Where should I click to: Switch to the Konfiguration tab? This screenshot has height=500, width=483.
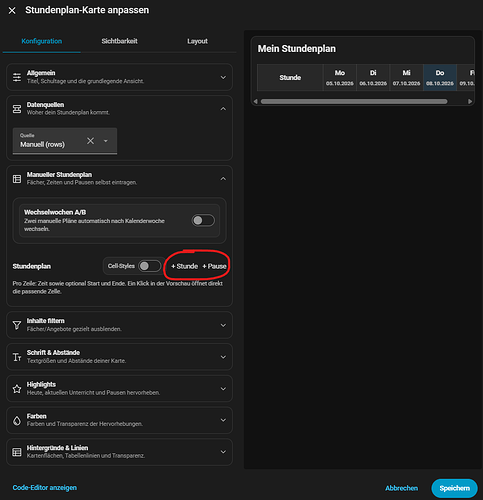(x=42, y=41)
